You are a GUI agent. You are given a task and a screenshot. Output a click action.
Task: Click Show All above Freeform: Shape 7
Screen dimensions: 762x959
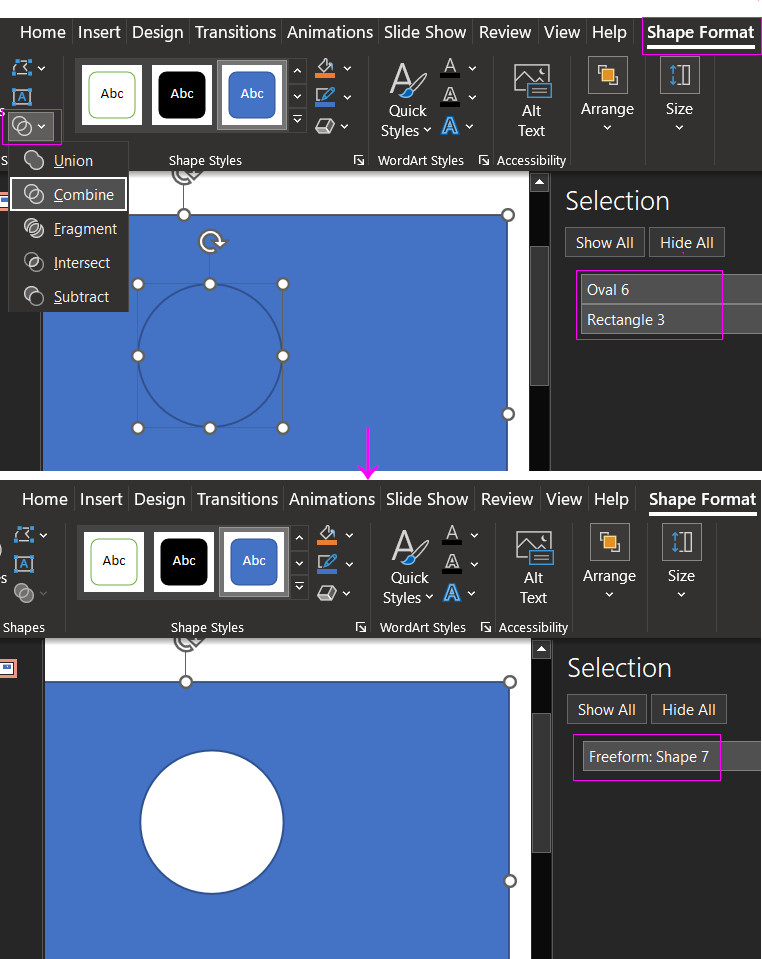point(607,709)
